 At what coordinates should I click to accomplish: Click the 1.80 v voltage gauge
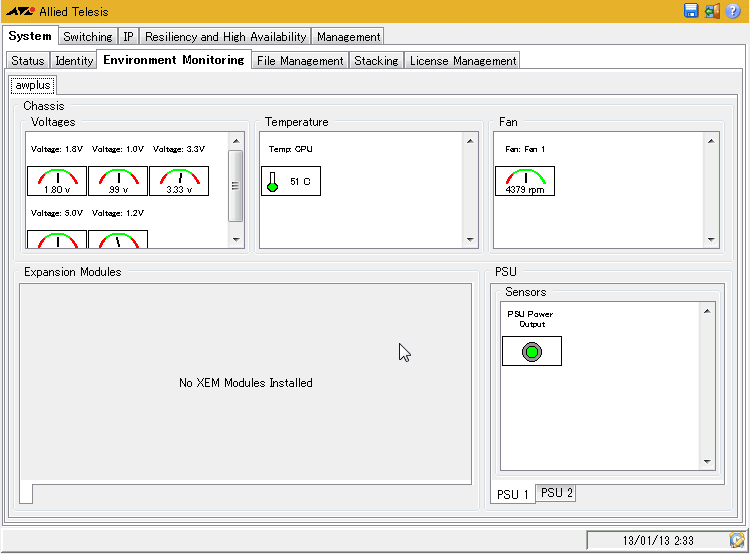click(57, 181)
